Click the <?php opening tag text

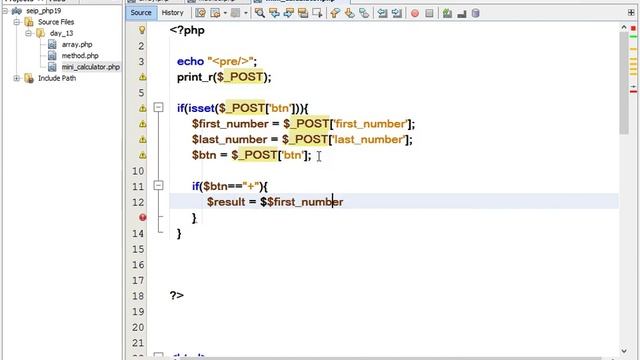pyautogui.click(x=187, y=30)
